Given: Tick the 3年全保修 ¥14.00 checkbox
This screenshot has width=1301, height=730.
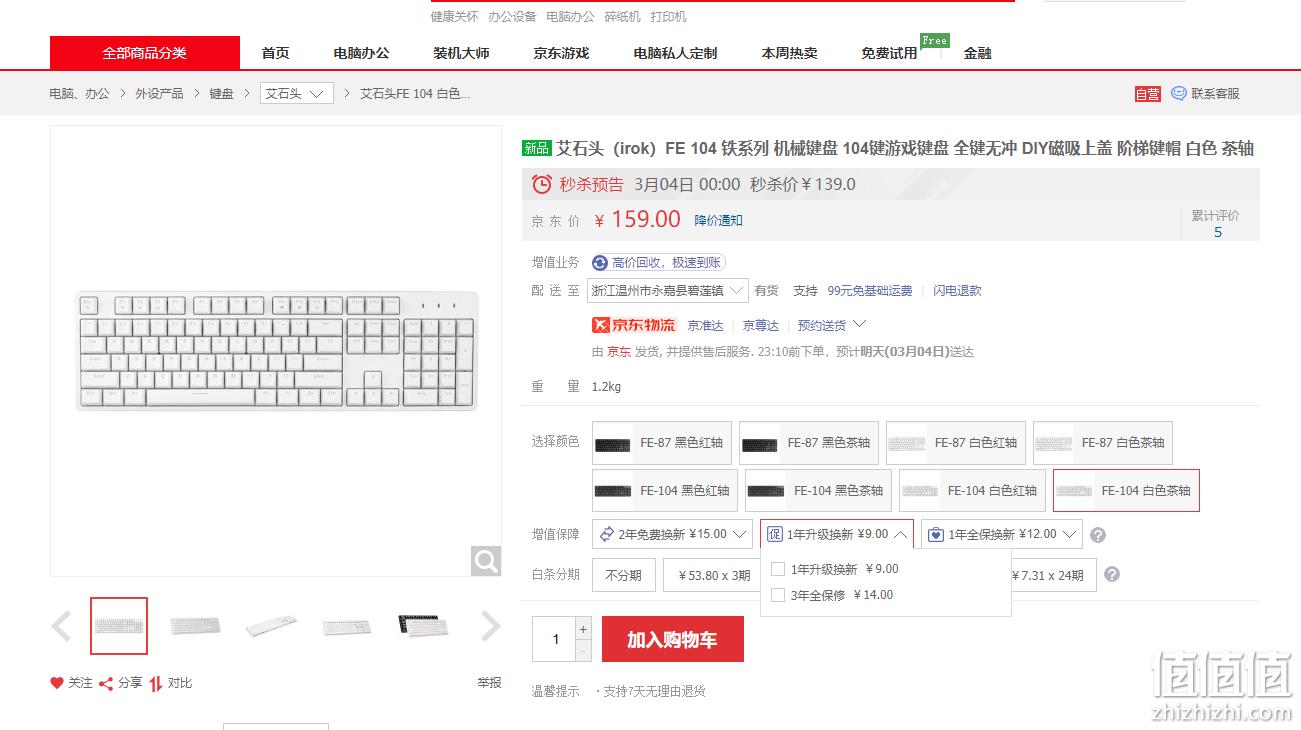Looking at the screenshot, I should tap(778, 595).
